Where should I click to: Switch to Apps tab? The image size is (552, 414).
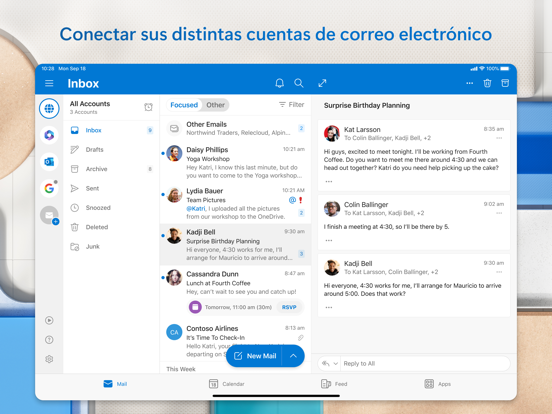pos(438,384)
